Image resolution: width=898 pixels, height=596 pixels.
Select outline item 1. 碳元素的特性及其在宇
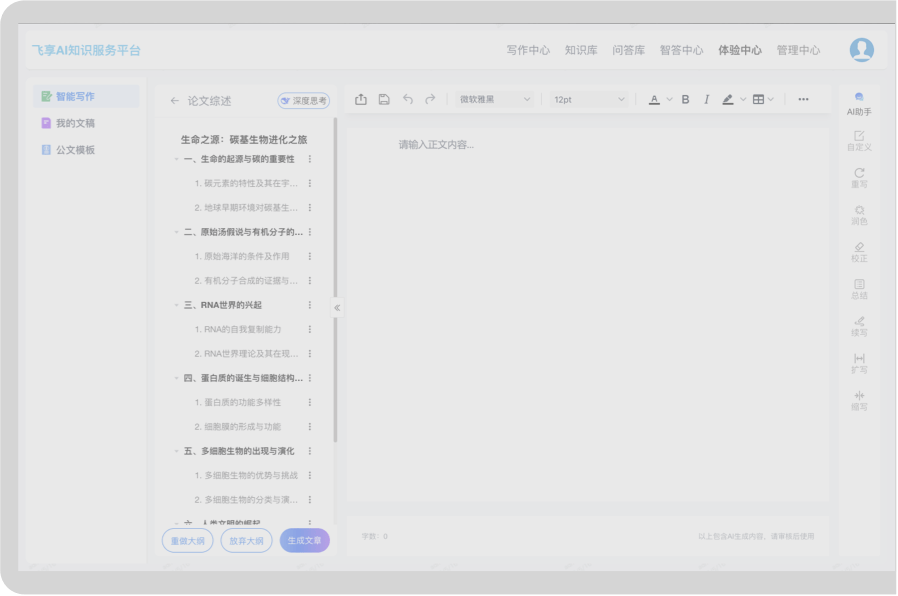click(246, 183)
